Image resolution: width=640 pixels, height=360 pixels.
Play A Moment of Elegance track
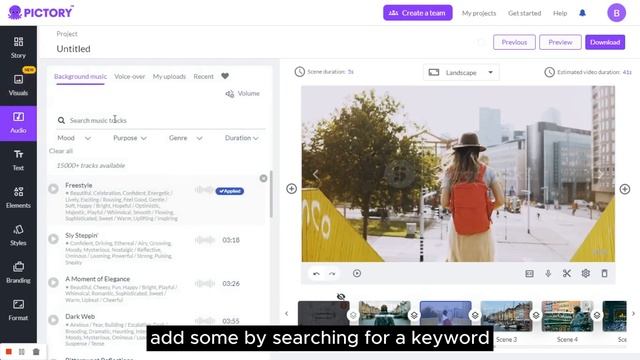[x=53, y=282]
